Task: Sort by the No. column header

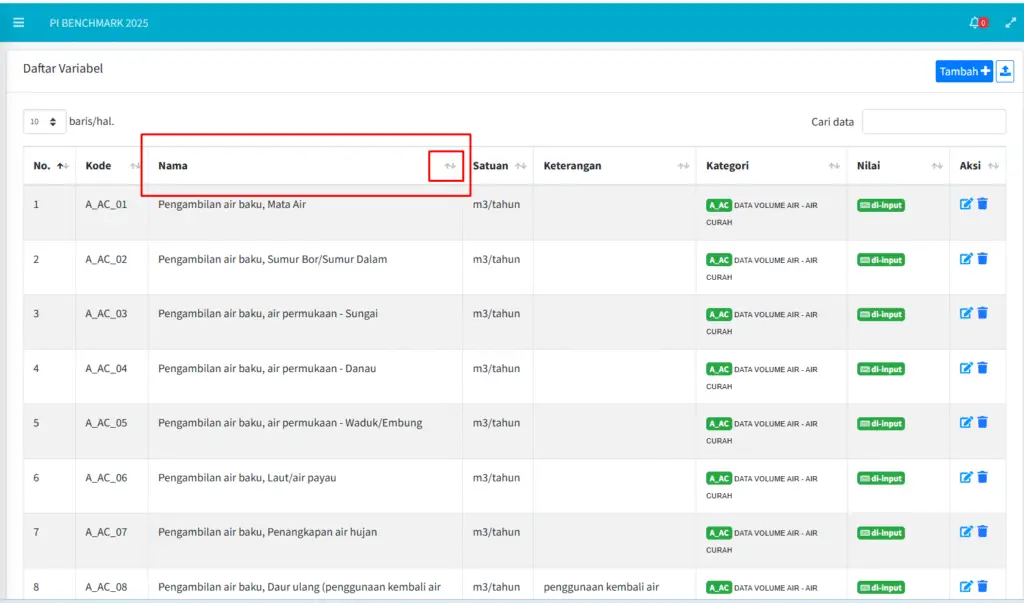Action: (x=42, y=166)
